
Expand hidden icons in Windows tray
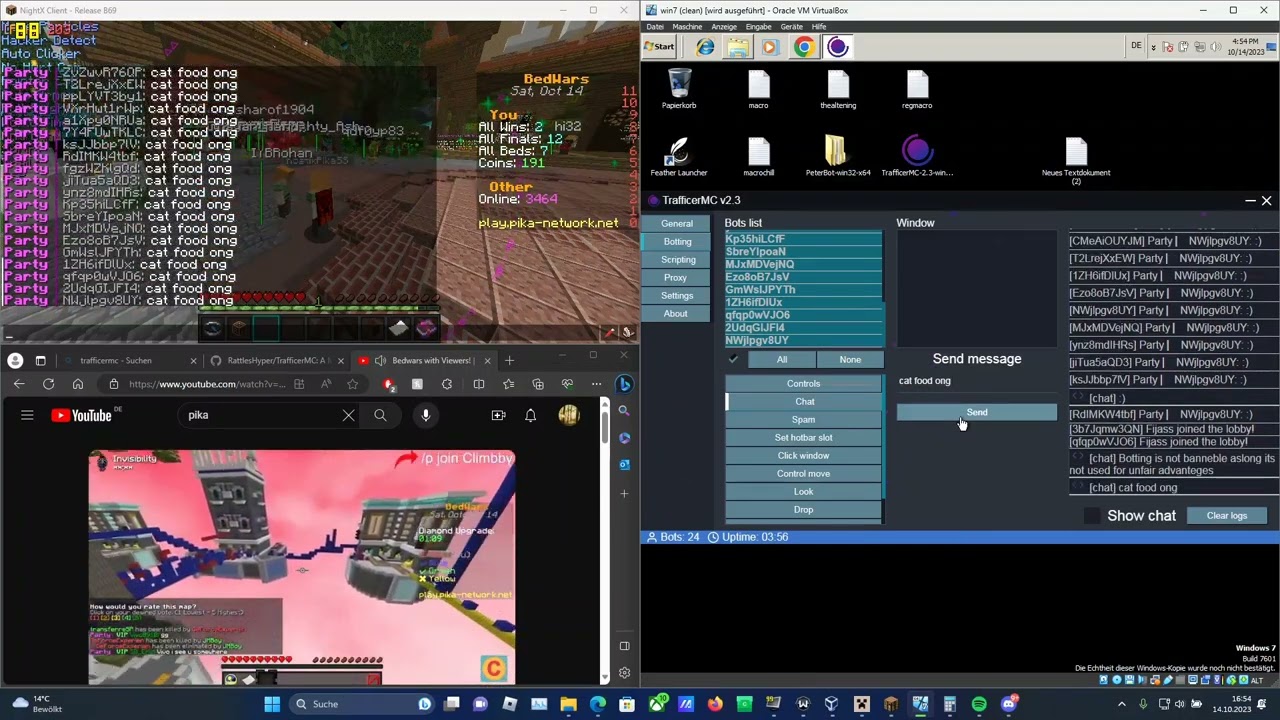tap(1123, 704)
